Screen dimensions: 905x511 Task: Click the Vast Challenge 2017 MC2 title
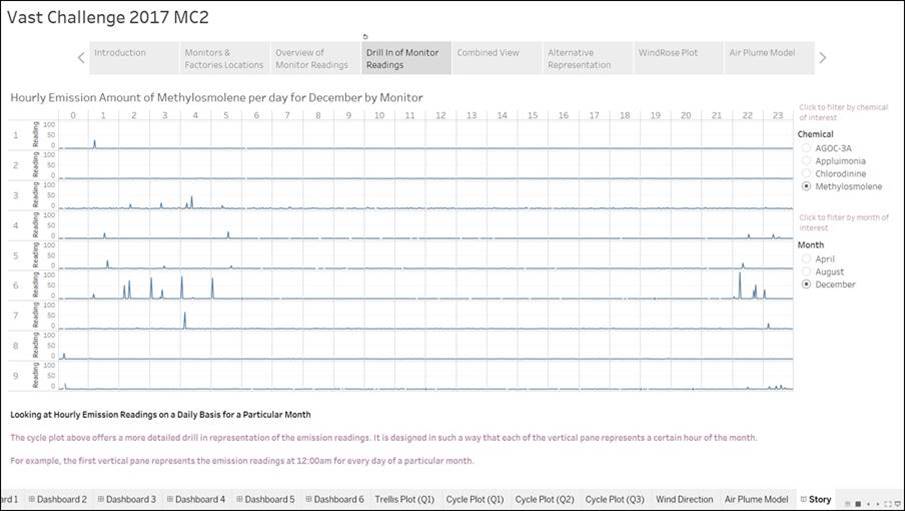[108, 17]
